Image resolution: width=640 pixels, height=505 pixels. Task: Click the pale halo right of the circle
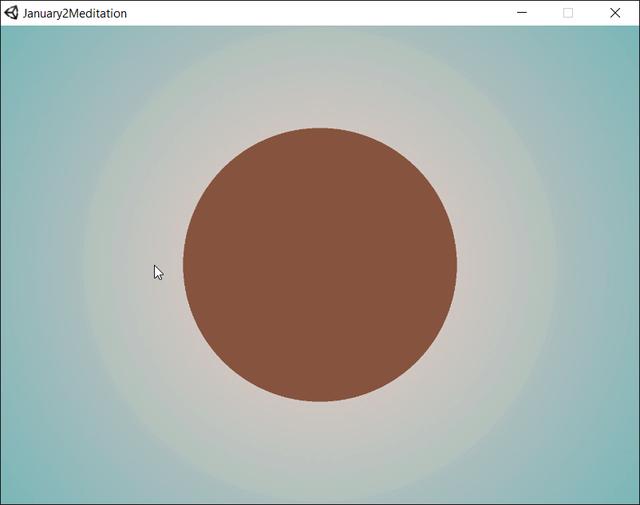coord(505,265)
